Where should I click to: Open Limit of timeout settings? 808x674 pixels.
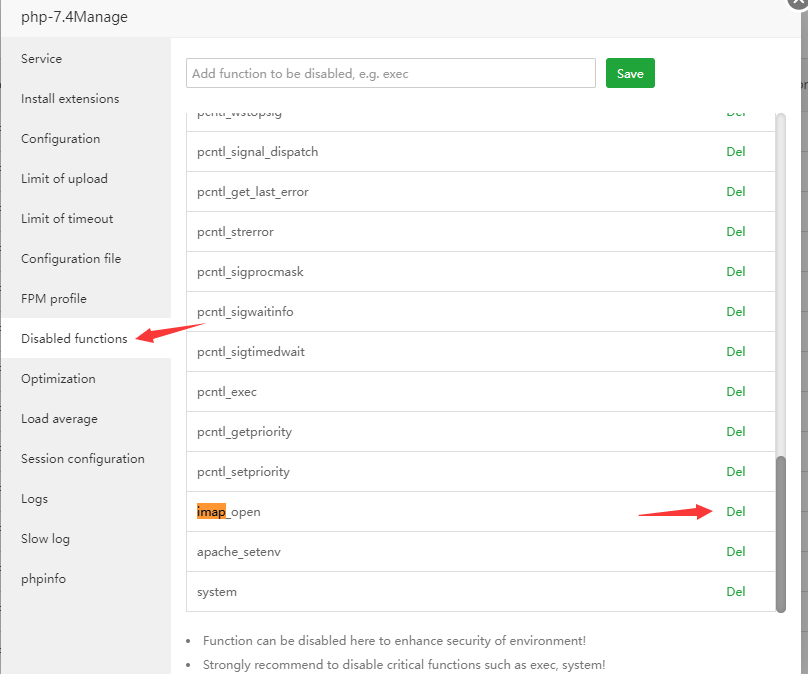click(67, 219)
